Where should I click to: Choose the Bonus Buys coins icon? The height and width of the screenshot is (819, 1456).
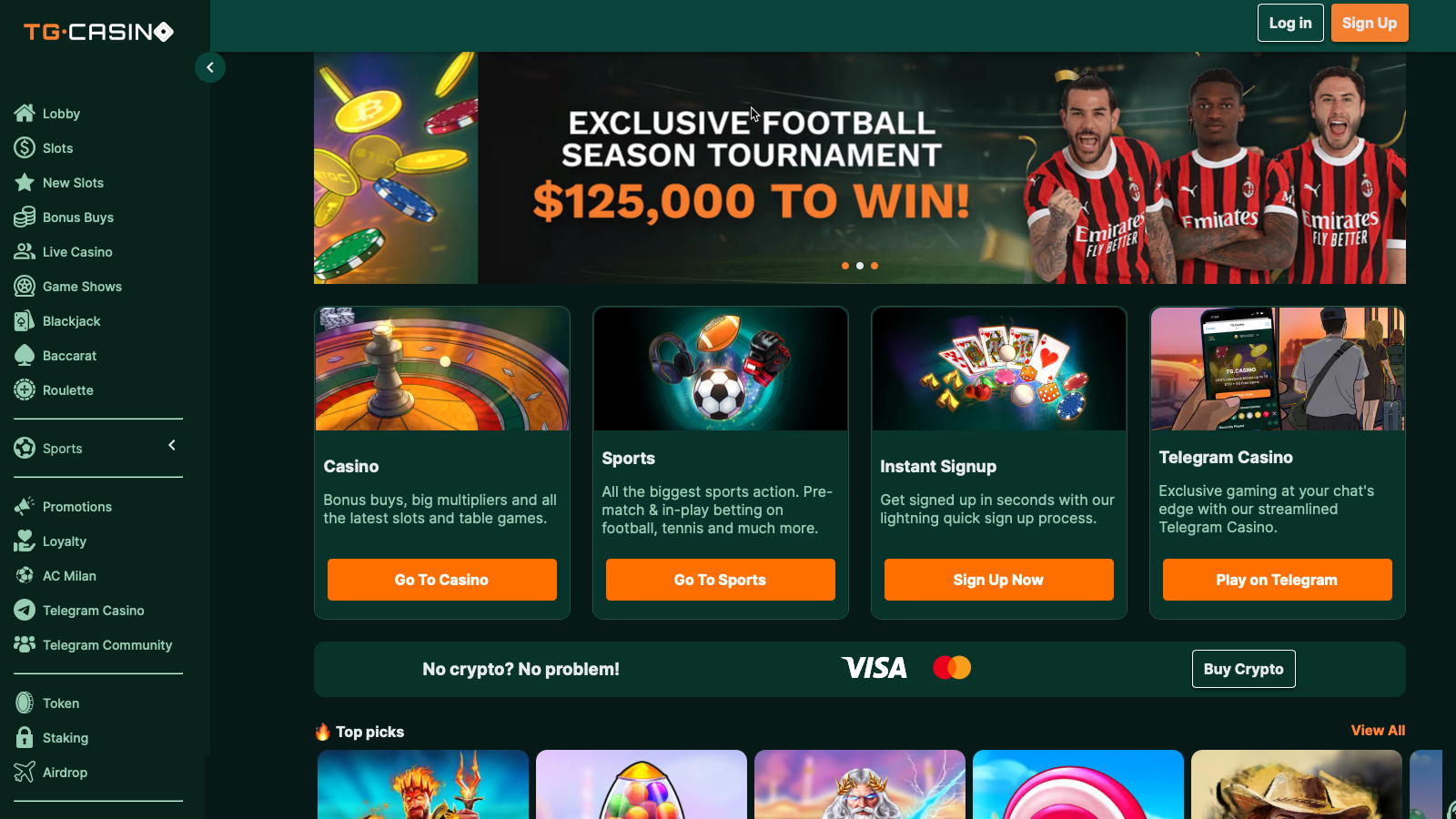25,217
